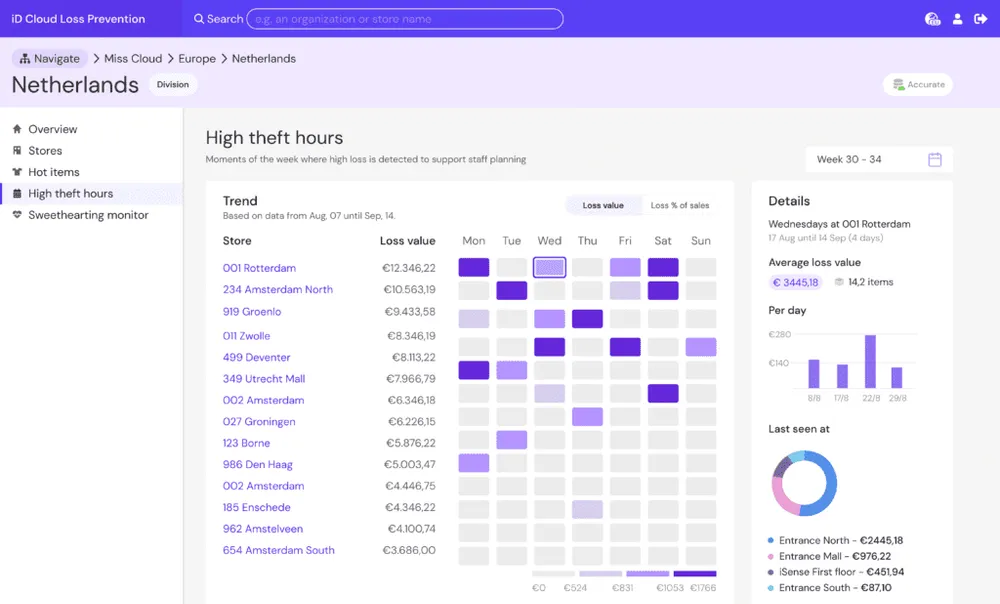Click the calendar icon in week selector
1000x604 pixels.
coord(934,159)
